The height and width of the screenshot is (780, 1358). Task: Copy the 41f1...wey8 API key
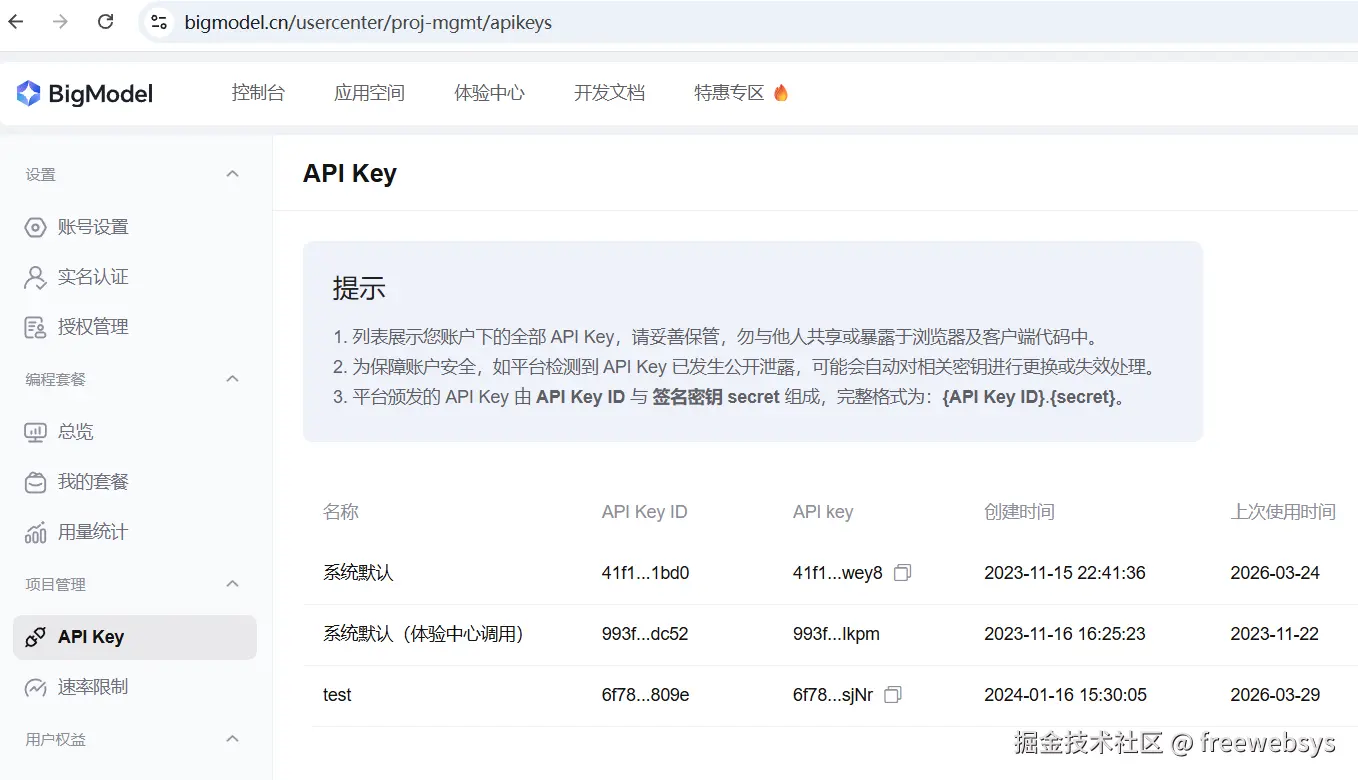point(902,573)
